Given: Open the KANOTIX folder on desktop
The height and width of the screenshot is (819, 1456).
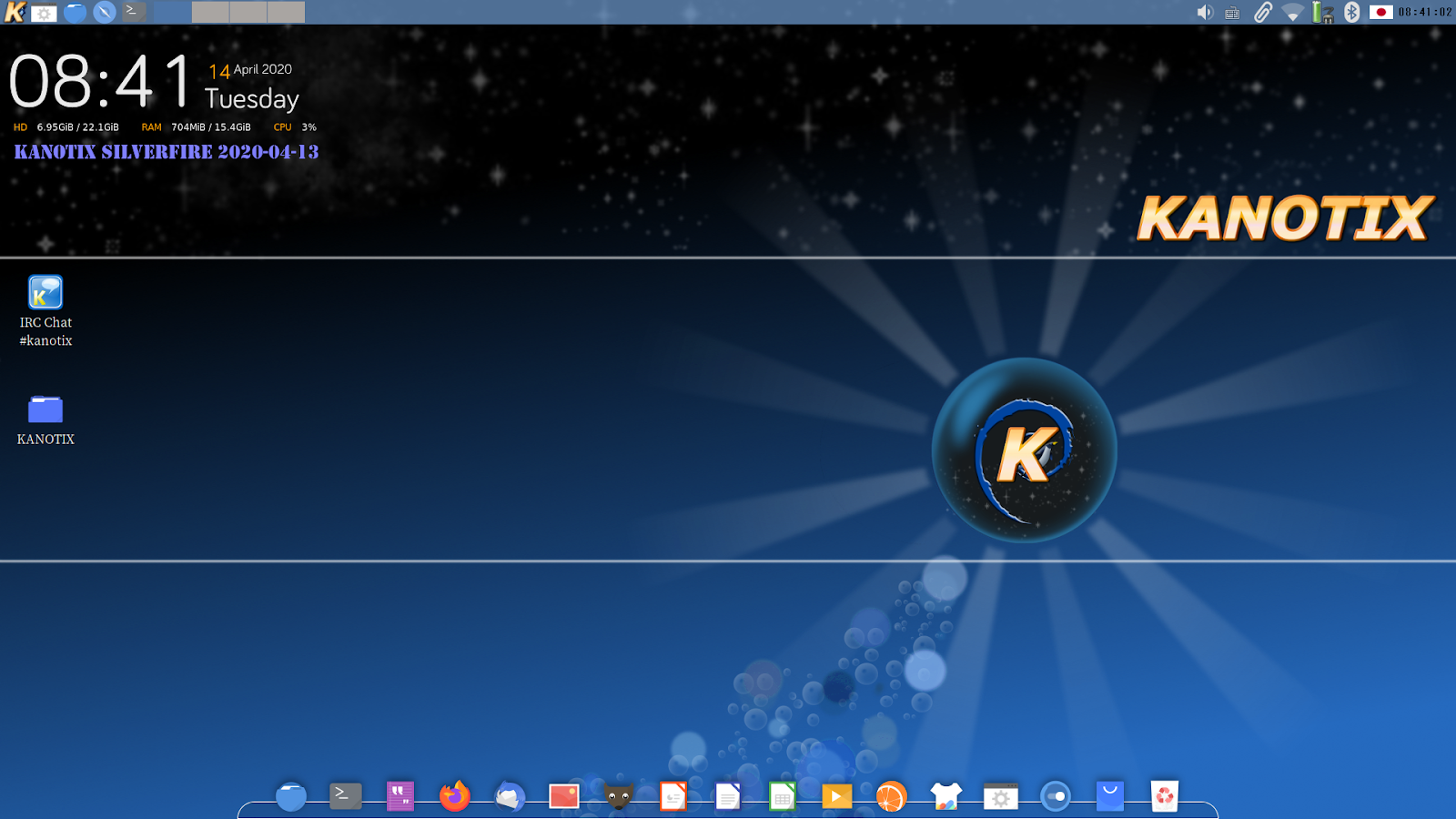Looking at the screenshot, I should pos(45,420).
